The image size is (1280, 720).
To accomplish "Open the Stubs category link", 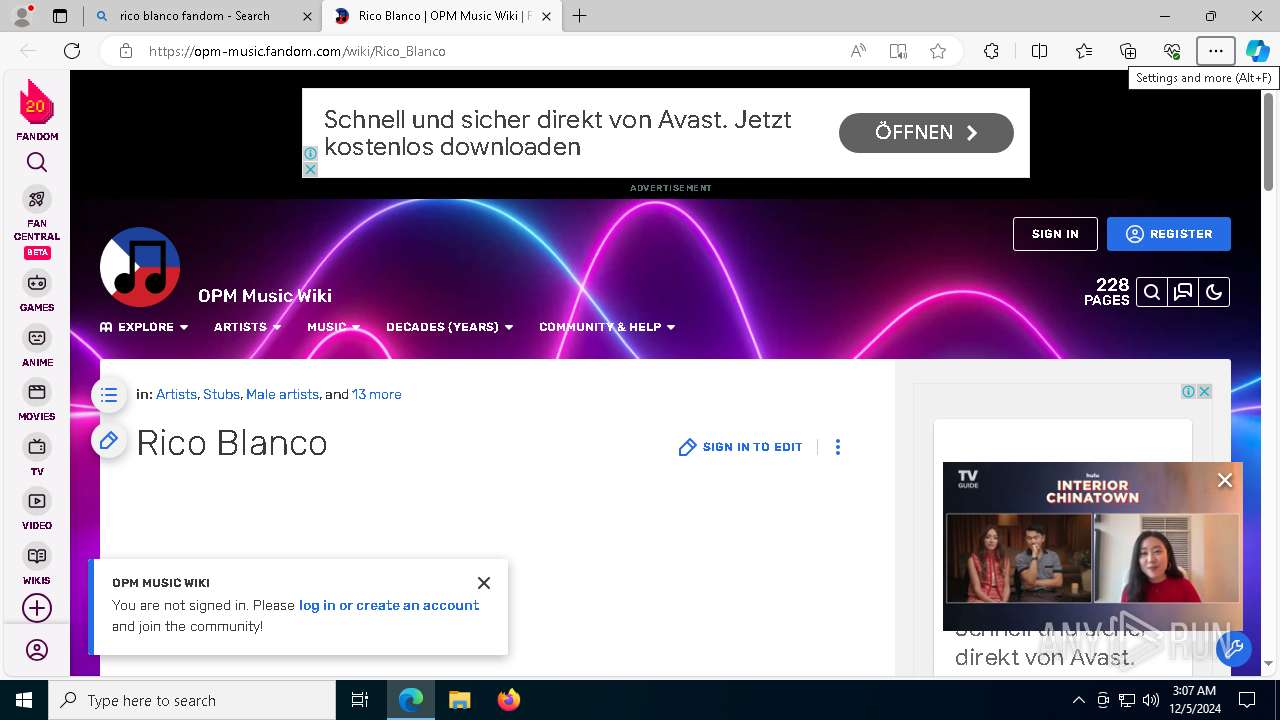I will click(x=221, y=395).
